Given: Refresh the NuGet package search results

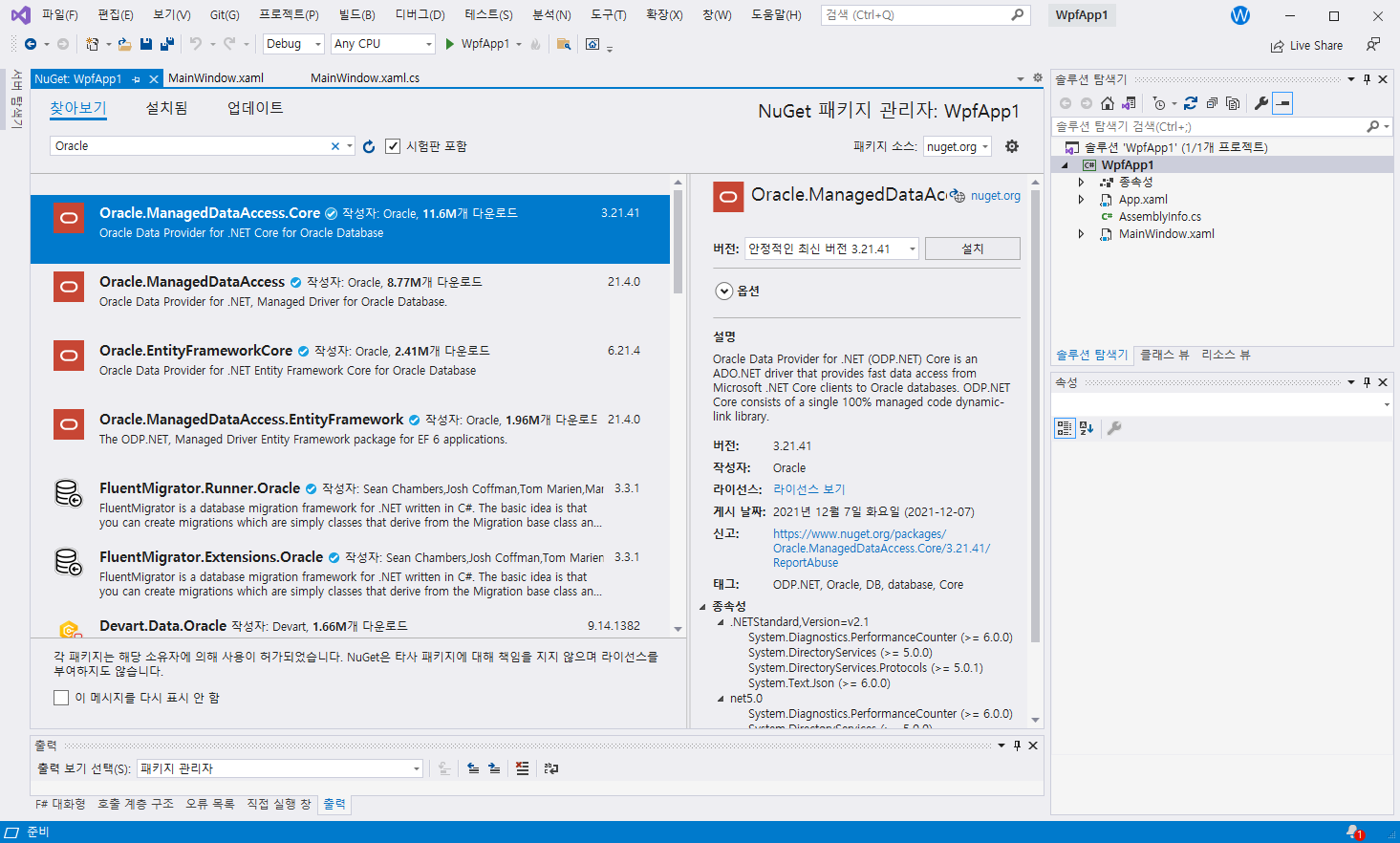Looking at the screenshot, I should coord(369,146).
